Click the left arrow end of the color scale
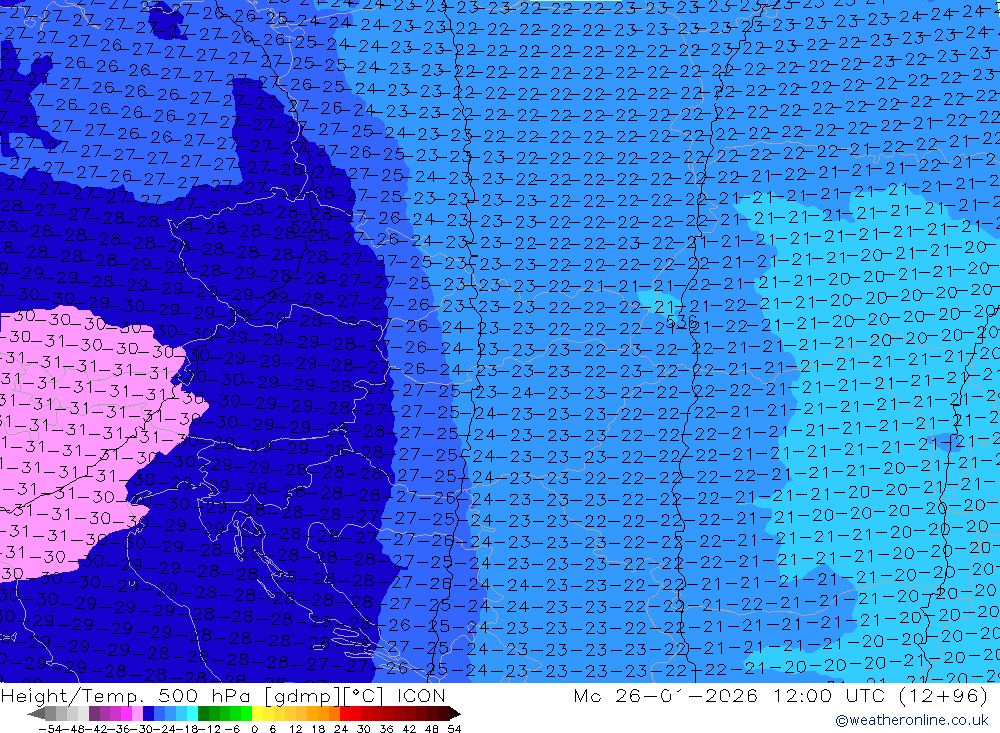Screen dimensions: 1000x733 click(x=36, y=714)
